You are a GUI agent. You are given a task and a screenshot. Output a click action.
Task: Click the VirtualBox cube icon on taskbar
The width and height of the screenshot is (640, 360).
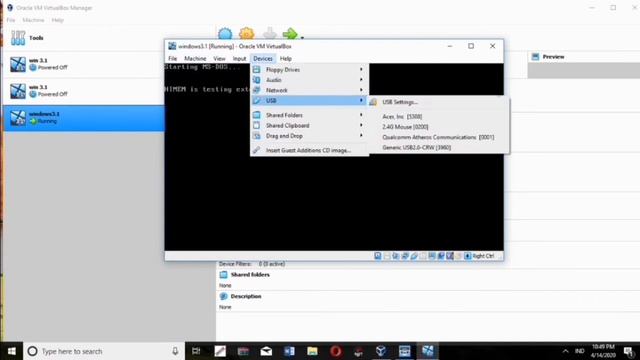point(381,351)
